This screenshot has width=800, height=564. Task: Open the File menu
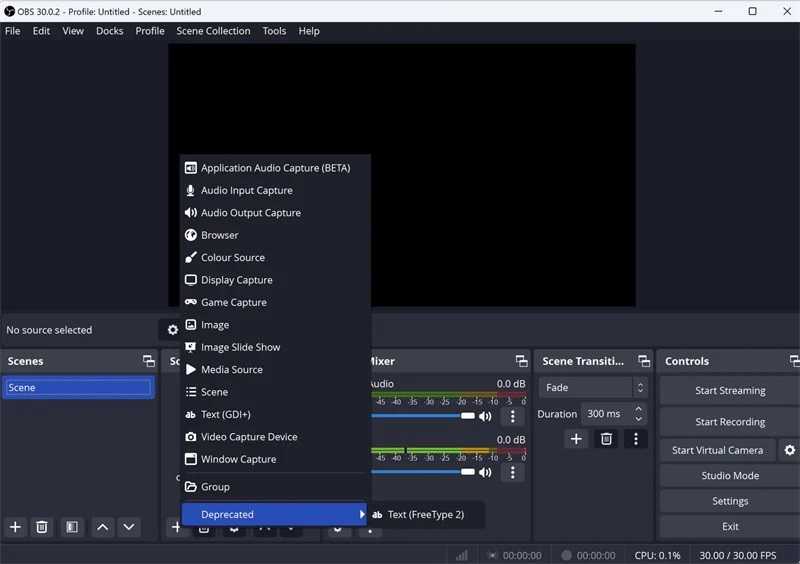[13, 31]
